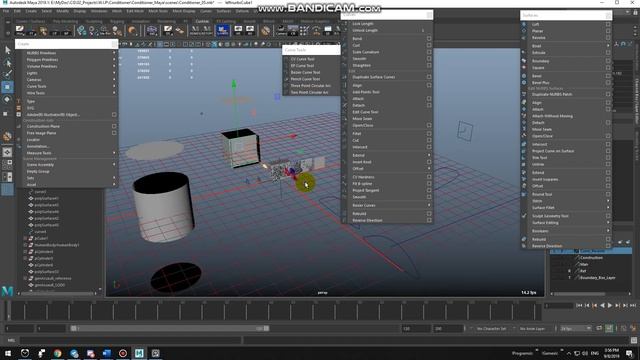Screen dimensions: 640x360
Task: Expand the Extend submenu in Curves menu
Action: pyautogui.click(x=429, y=155)
